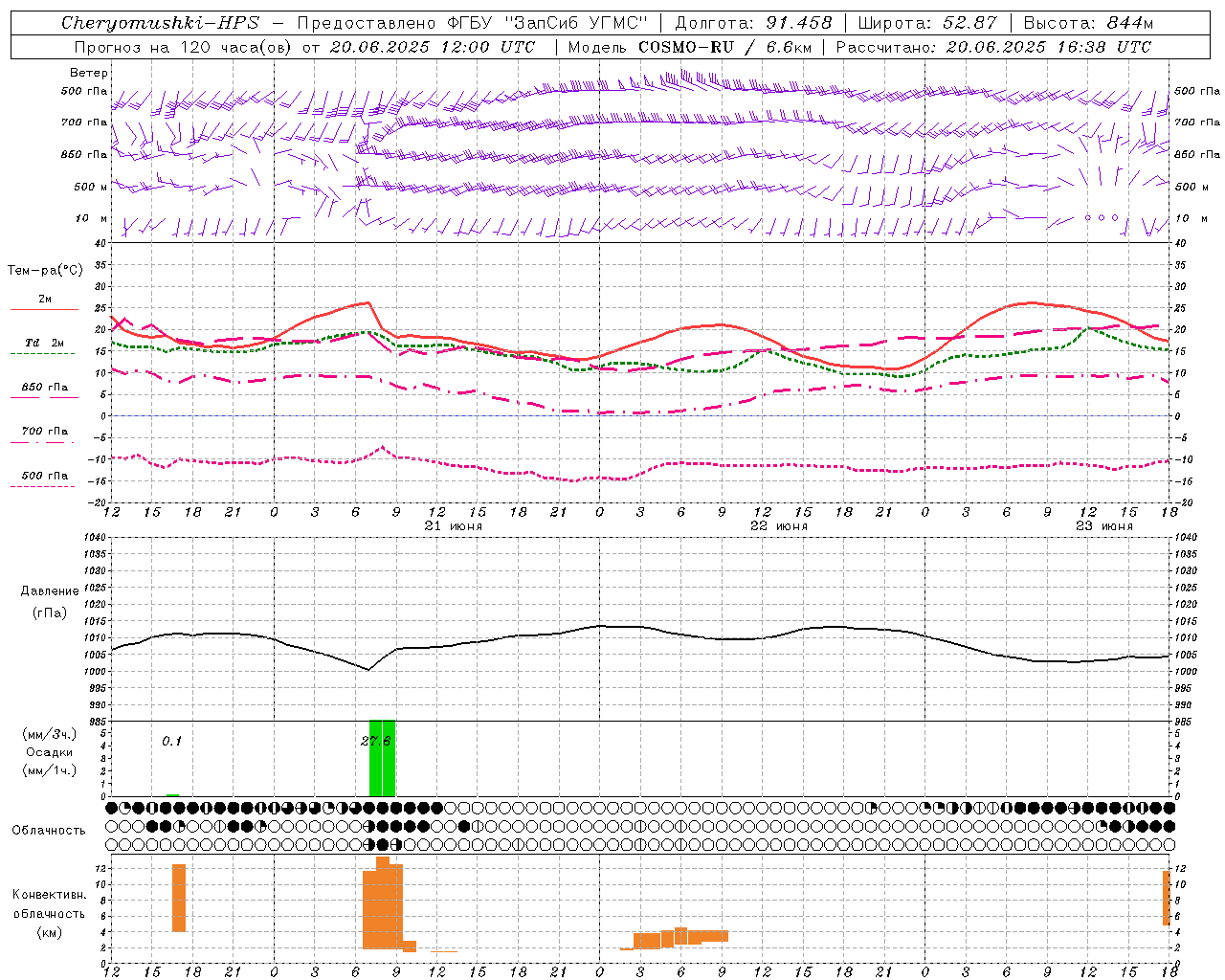The image size is (1225, 980).
Task: Click the 'Td 2м' dew point legend entry
Action: click(45, 343)
